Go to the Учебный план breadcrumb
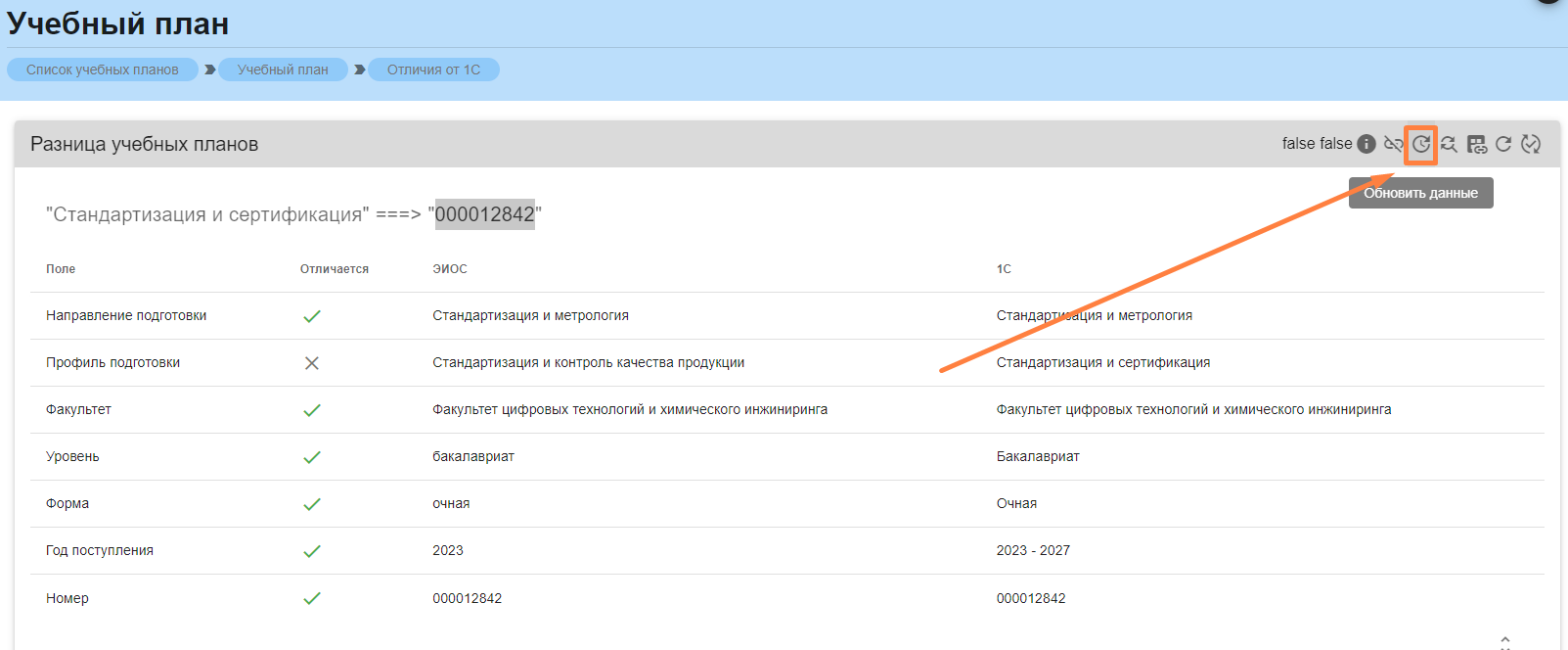Screen dimensions: 1568x650 coord(283,70)
